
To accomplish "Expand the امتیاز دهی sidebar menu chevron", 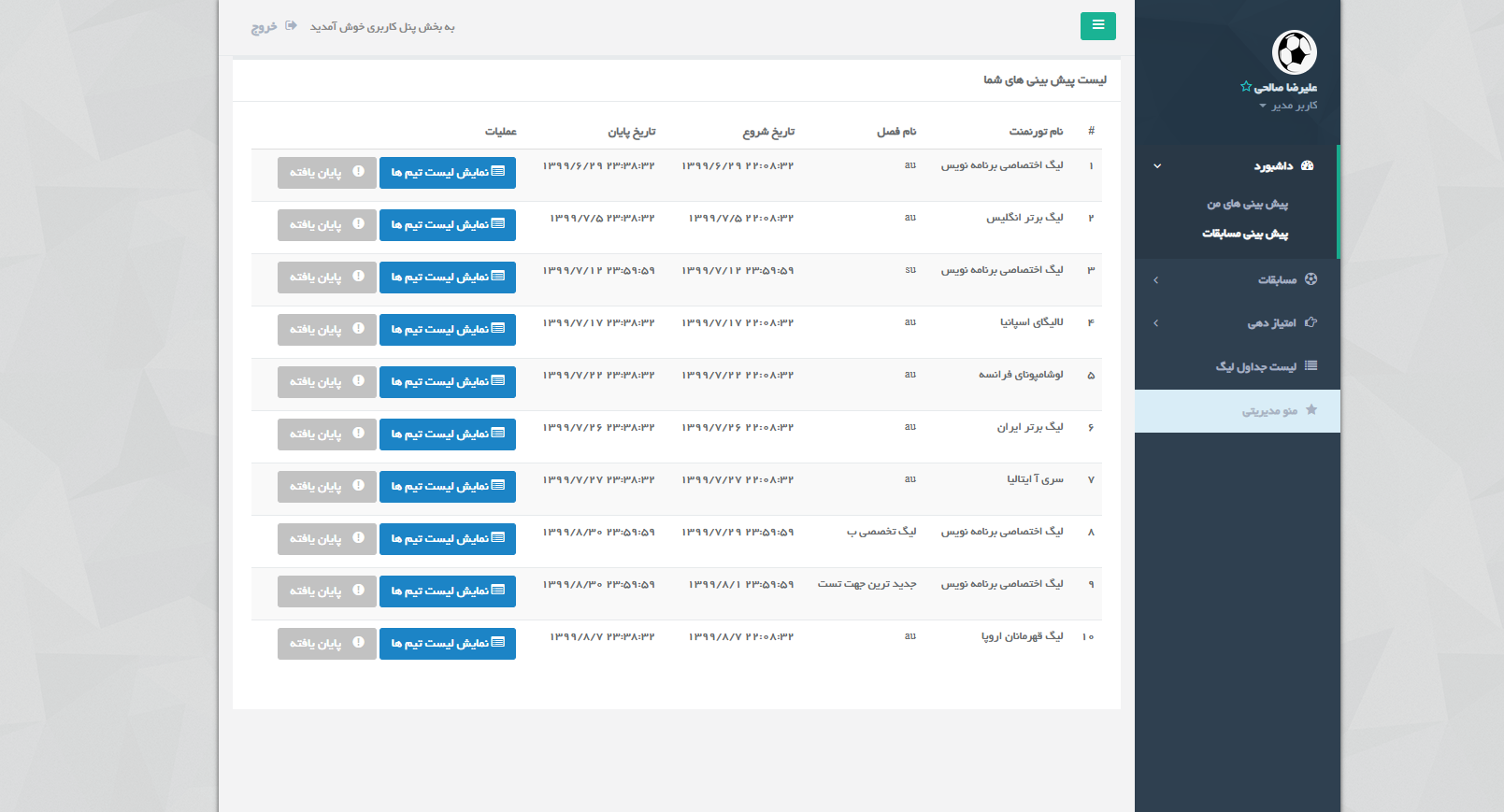I will (x=1156, y=323).
